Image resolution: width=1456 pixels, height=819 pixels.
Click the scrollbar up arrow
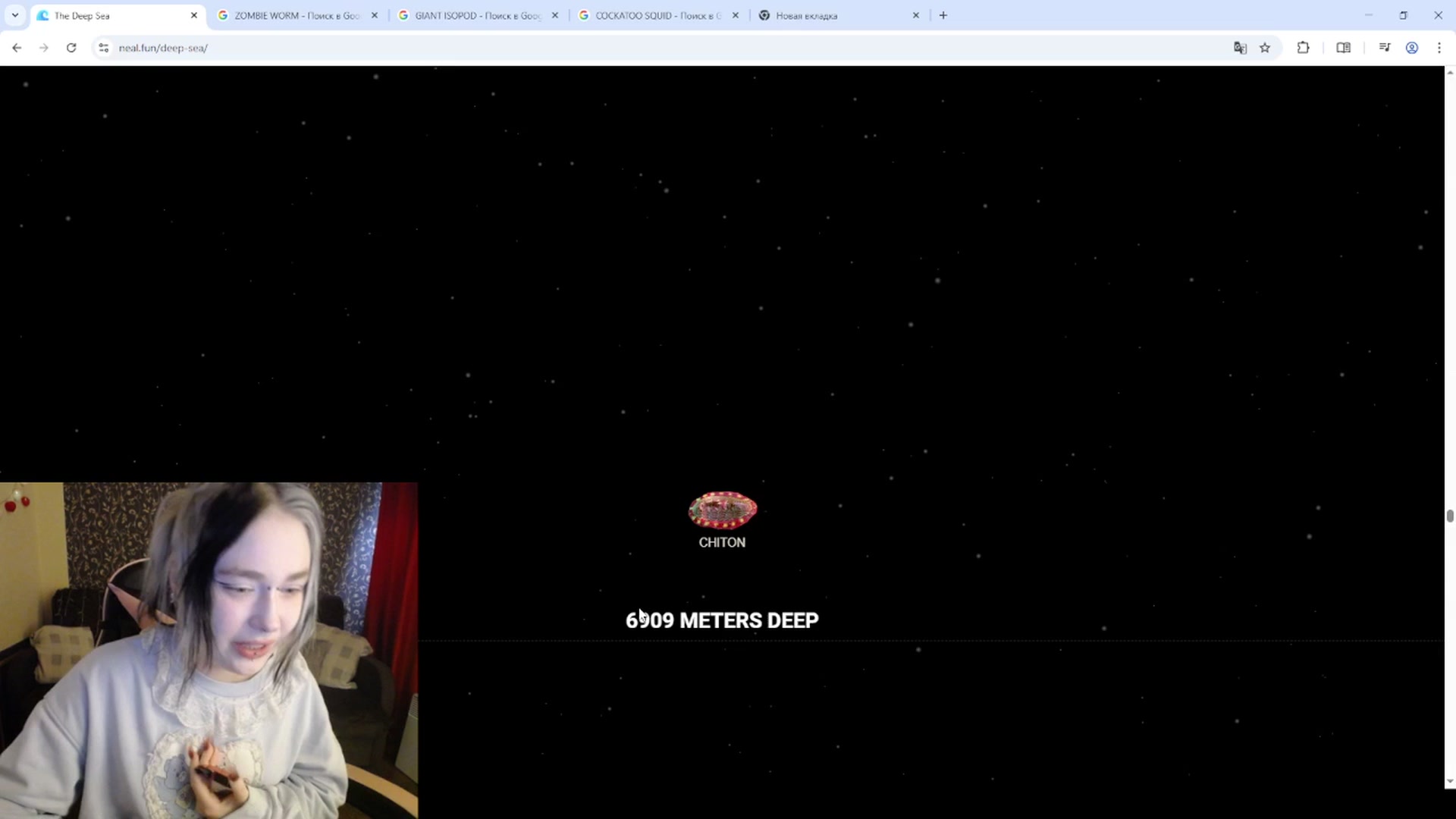coord(1450,72)
